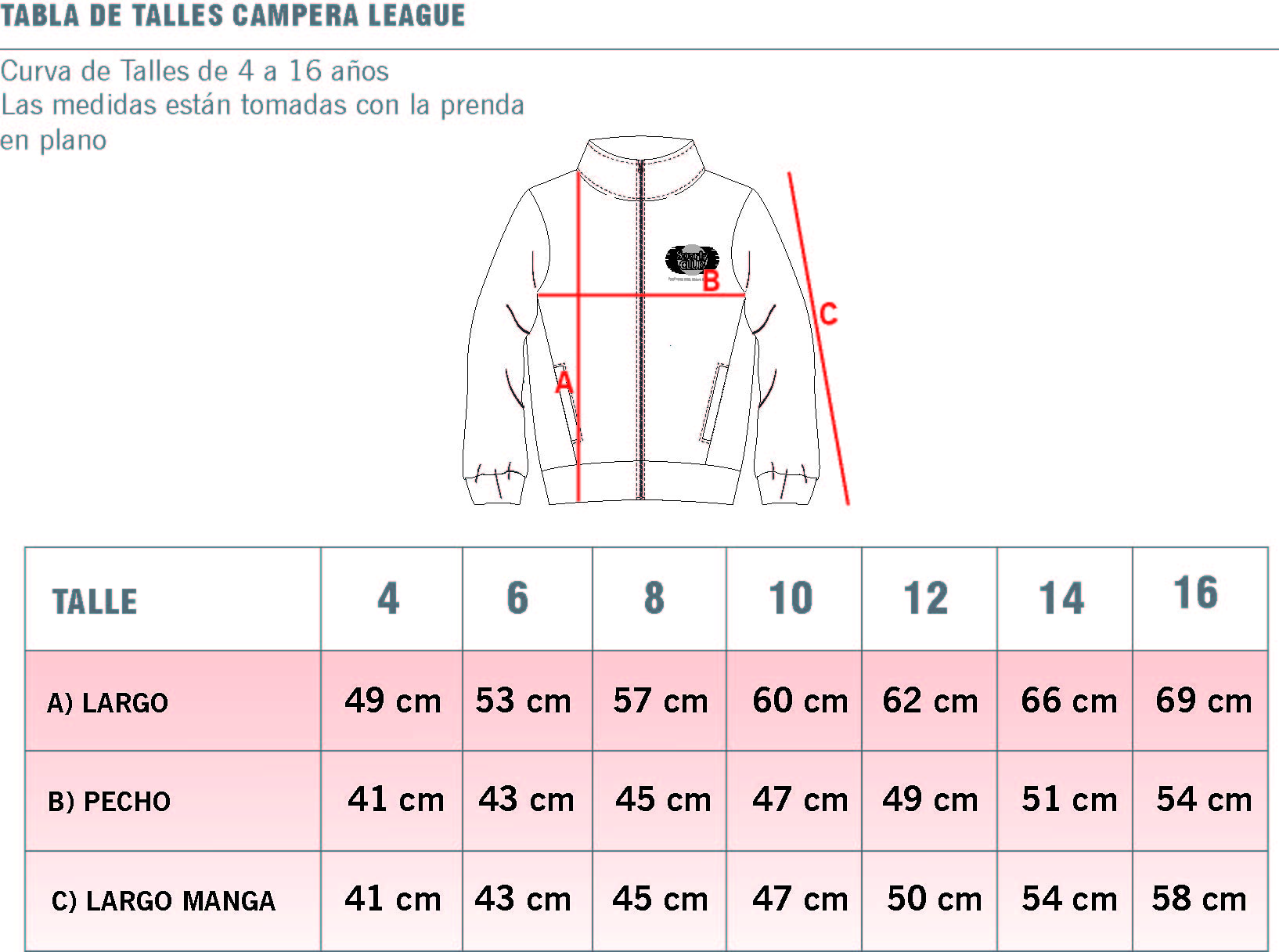Click the title TABLA DE TALLES CAMPERA LEAGUE

click(232, 16)
